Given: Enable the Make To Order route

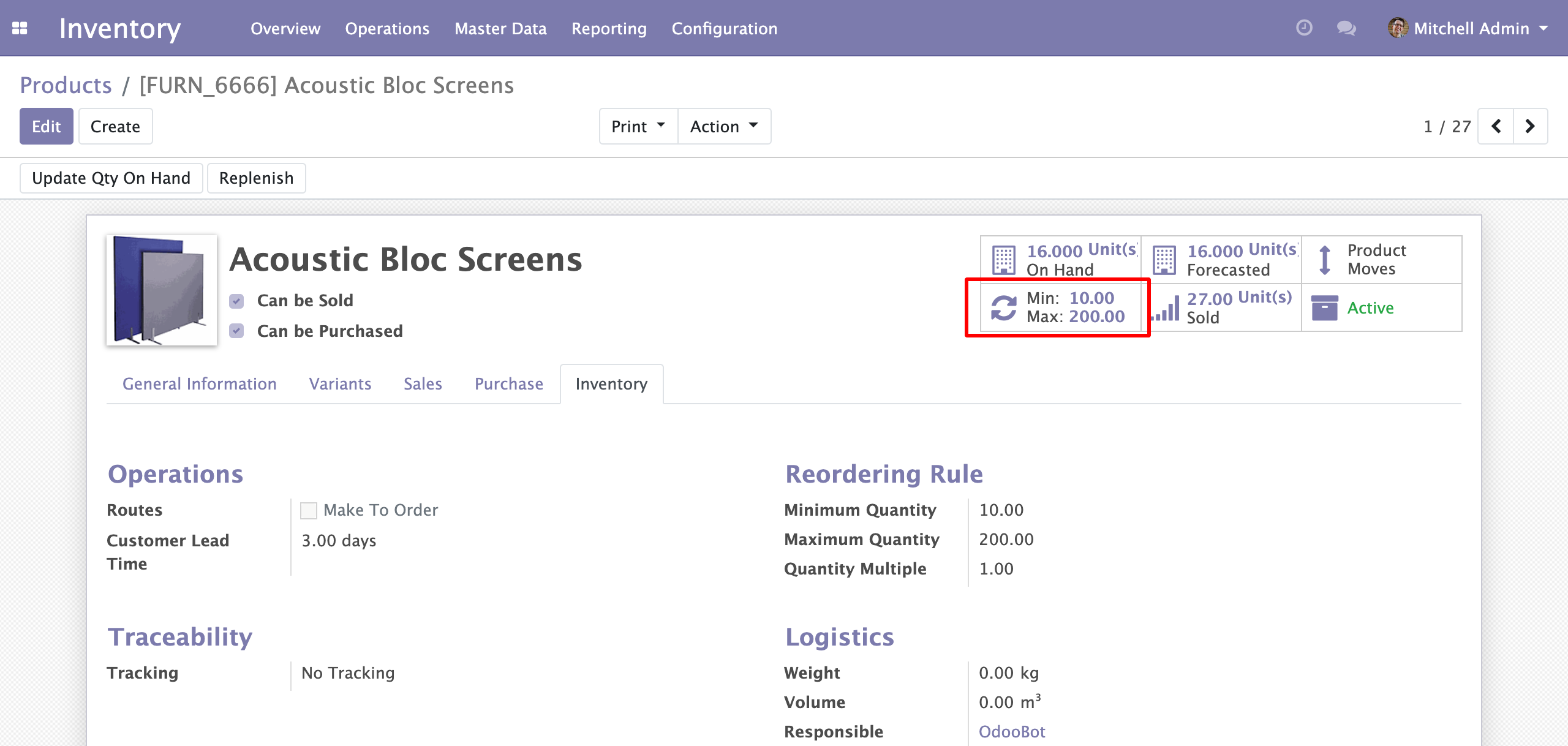Looking at the screenshot, I should (309, 510).
